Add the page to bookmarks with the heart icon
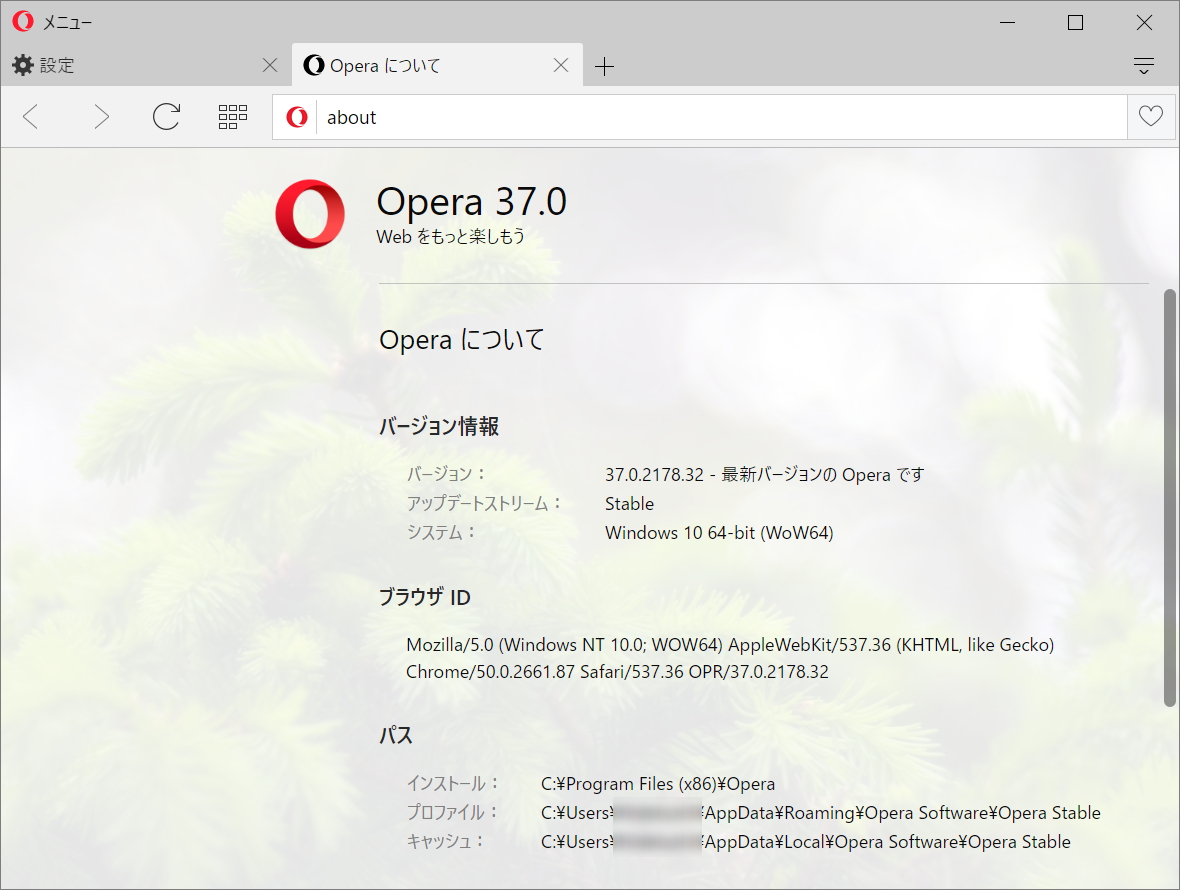Viewport: 1180px width, 890px height. point(1150,117)
